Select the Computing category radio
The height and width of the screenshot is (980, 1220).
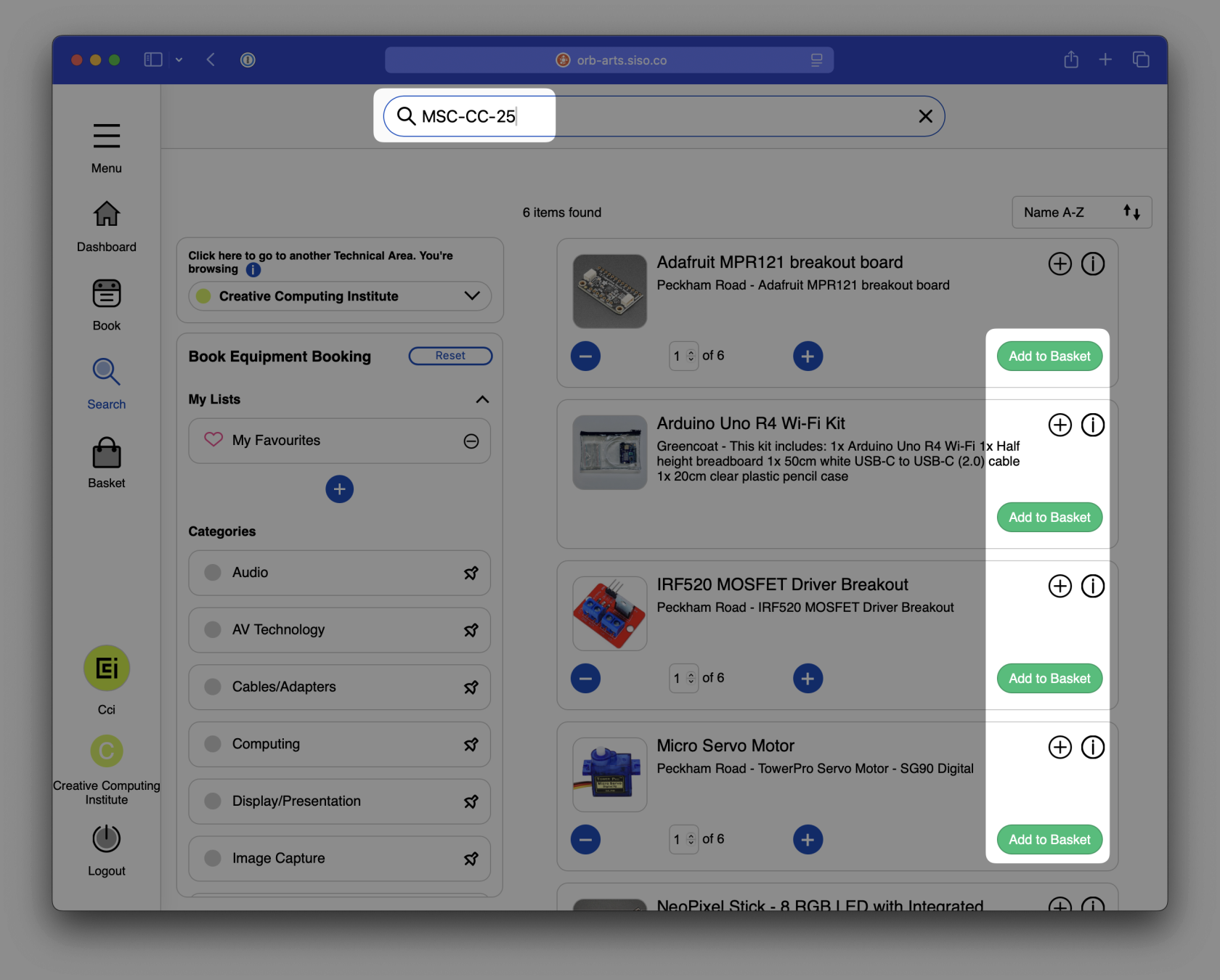213,744
